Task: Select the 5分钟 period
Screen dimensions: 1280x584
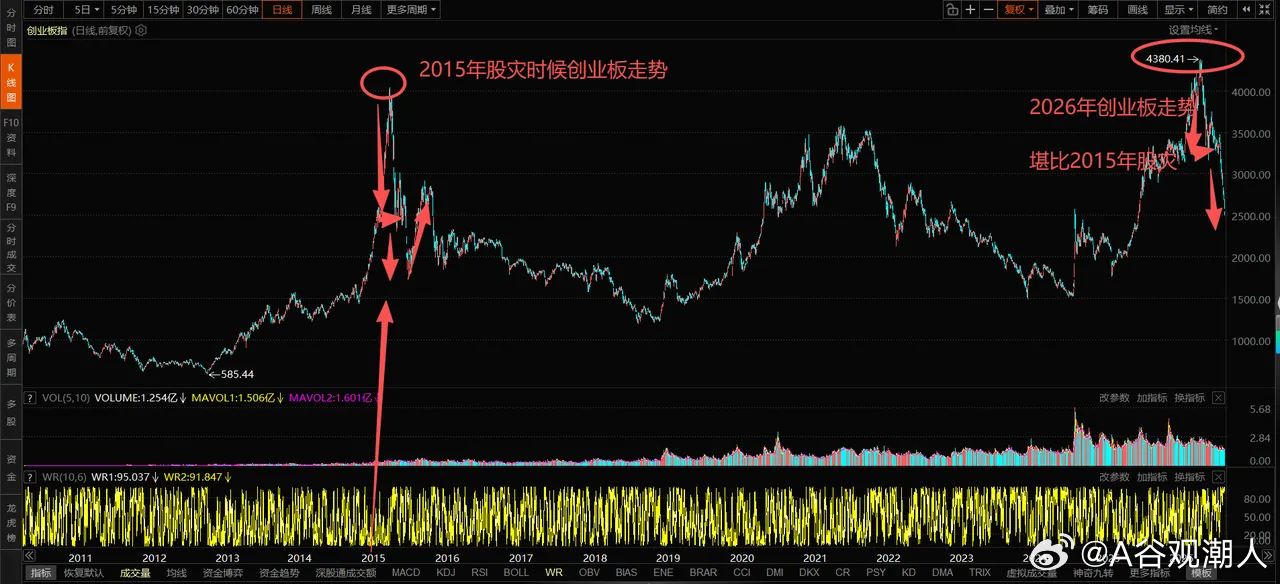Action: tap(124, 9)
